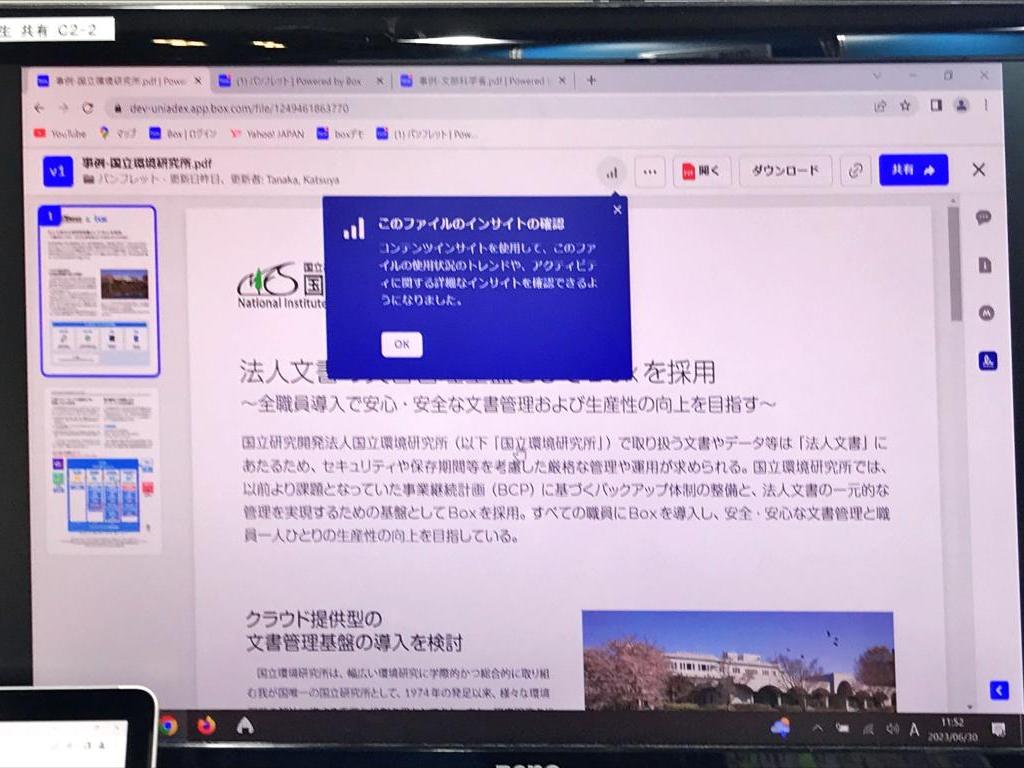This screenshot has width=1024, height=768.
Task: Open the (1) パンフレット bookmark
Action: point(427,134)
